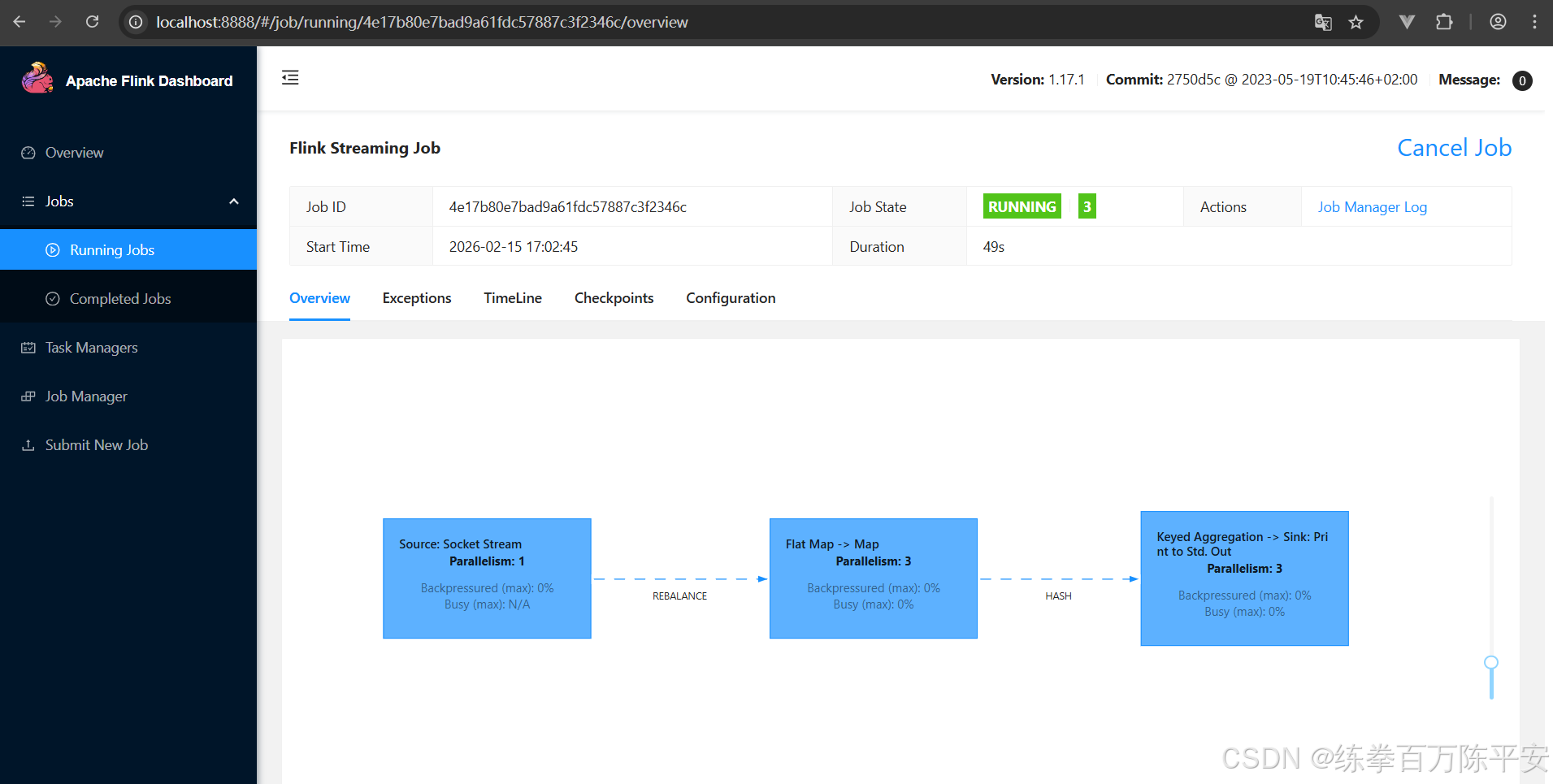
Task: Click the Submit New Job upload icon
Action: click(28, 445)
